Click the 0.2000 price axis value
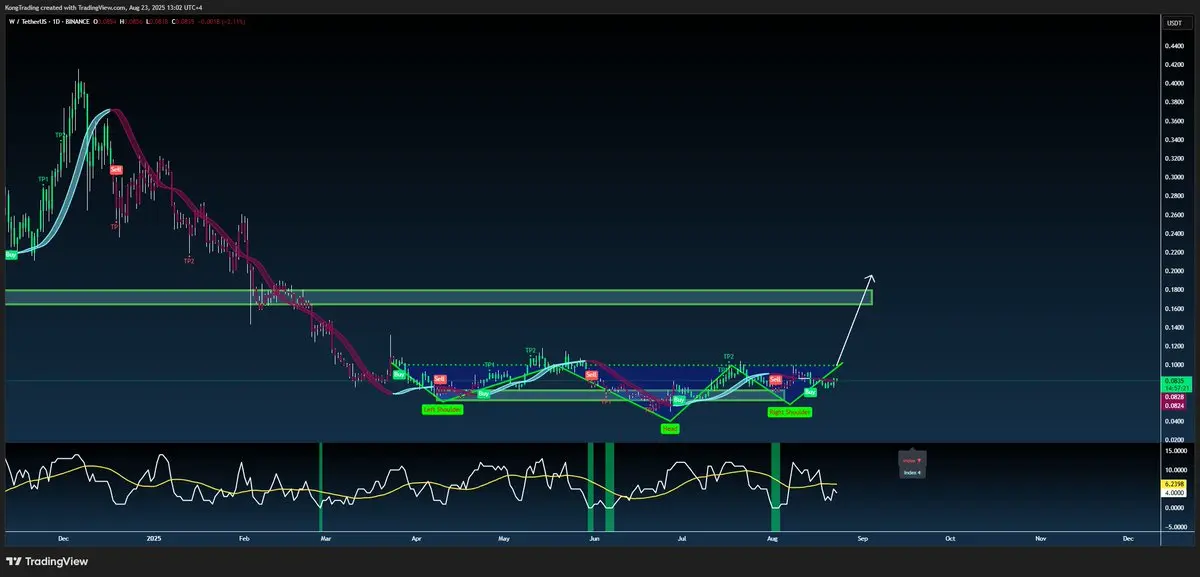This screenshot has width=1200, height=577. click(1173, 271)
